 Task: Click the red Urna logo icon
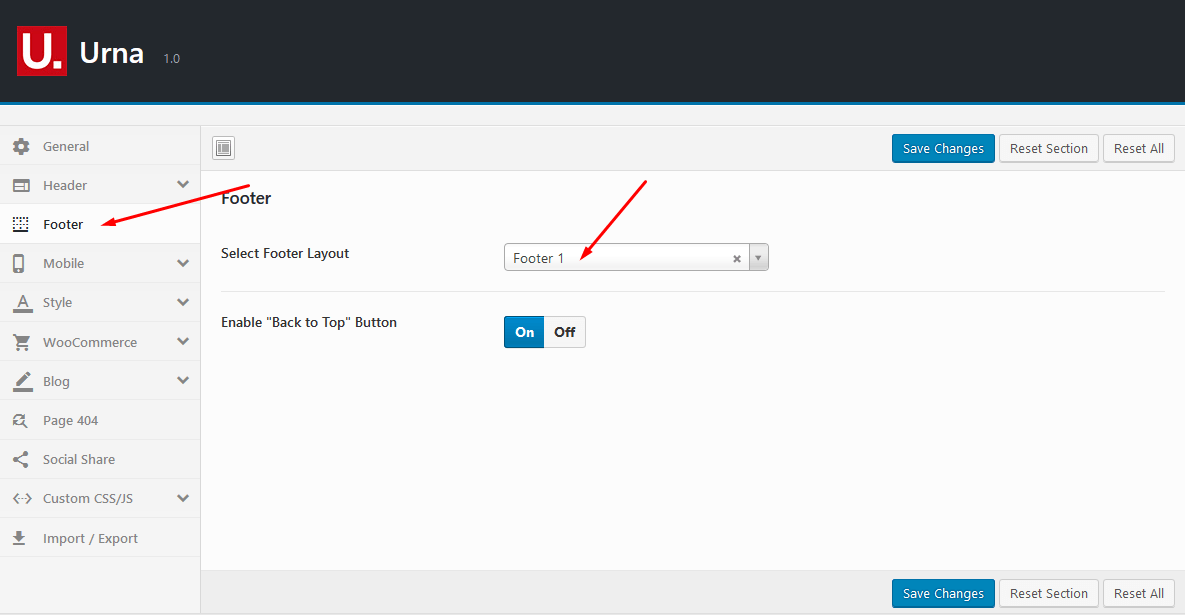[x=42, y=51]
